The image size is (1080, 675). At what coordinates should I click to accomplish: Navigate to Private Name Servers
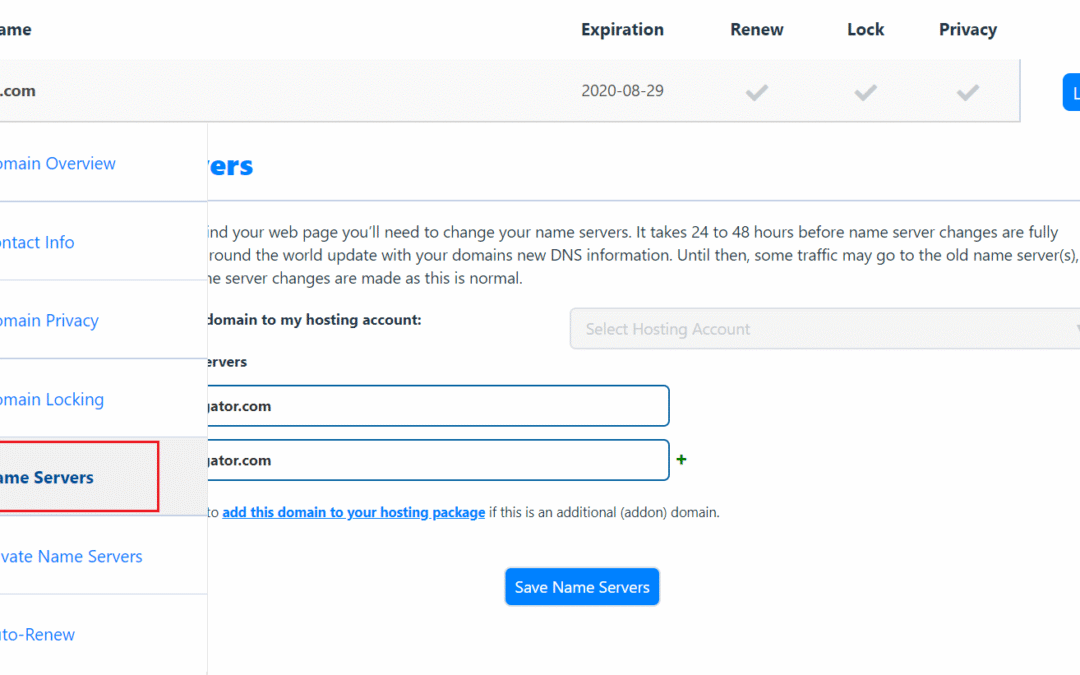pos(71,556)
